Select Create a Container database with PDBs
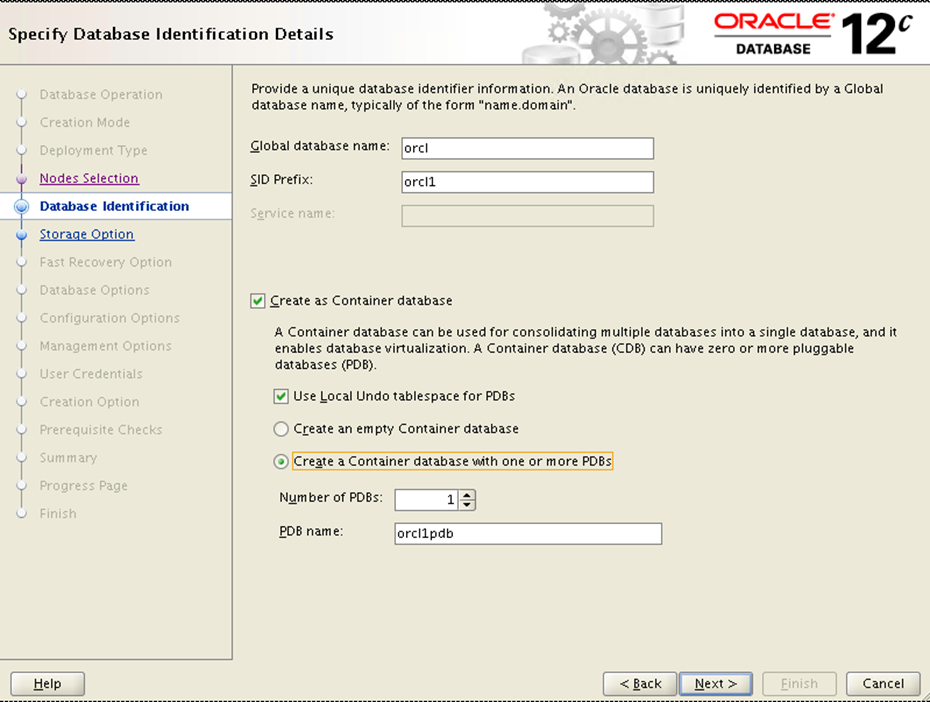This screenshot has width=930, height=702. (281, 462)
